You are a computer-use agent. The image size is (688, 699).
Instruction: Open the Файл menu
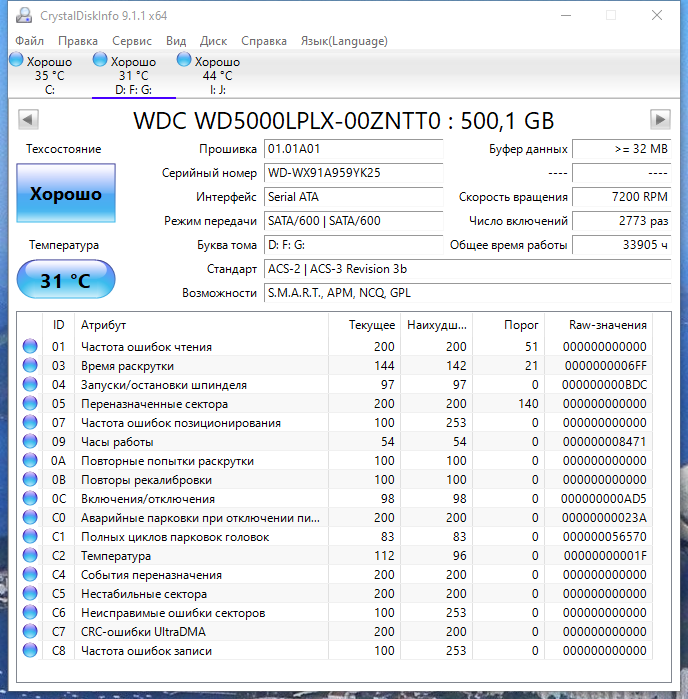pyautogui.click(x=29, y=41)
